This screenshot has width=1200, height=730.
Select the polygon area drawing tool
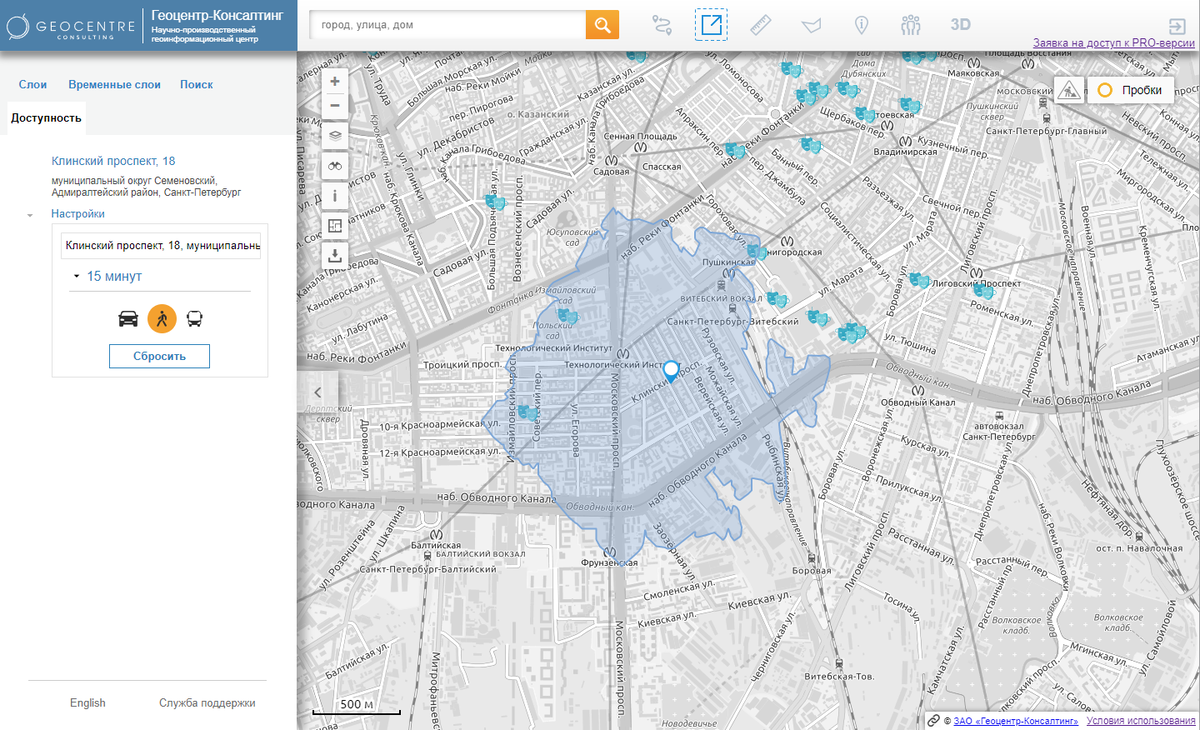(811, 25)
